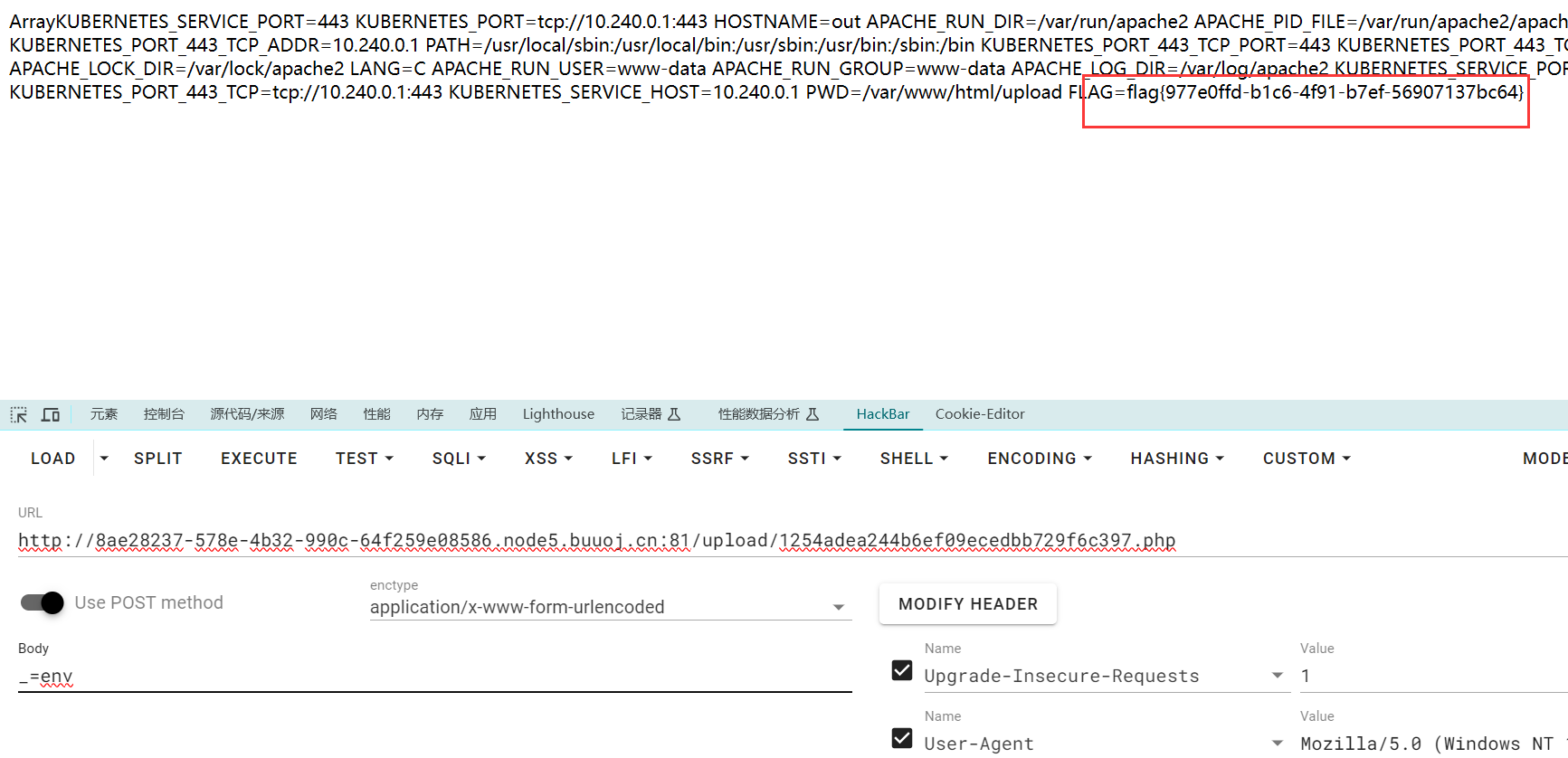The height and width of the screenshot is (758, 1568).
Task: Open the ENCODING menu
Action: pos(1039,459)
